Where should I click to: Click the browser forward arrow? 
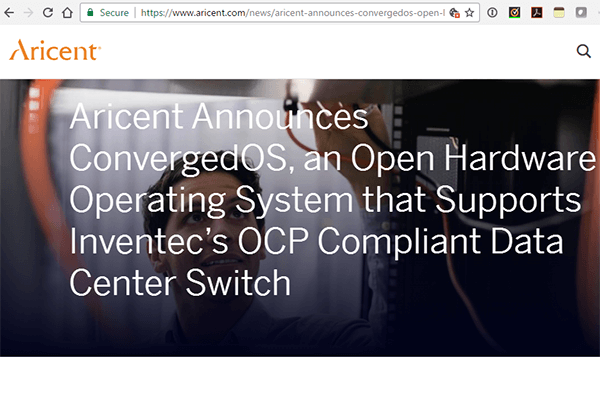(28, 13)
